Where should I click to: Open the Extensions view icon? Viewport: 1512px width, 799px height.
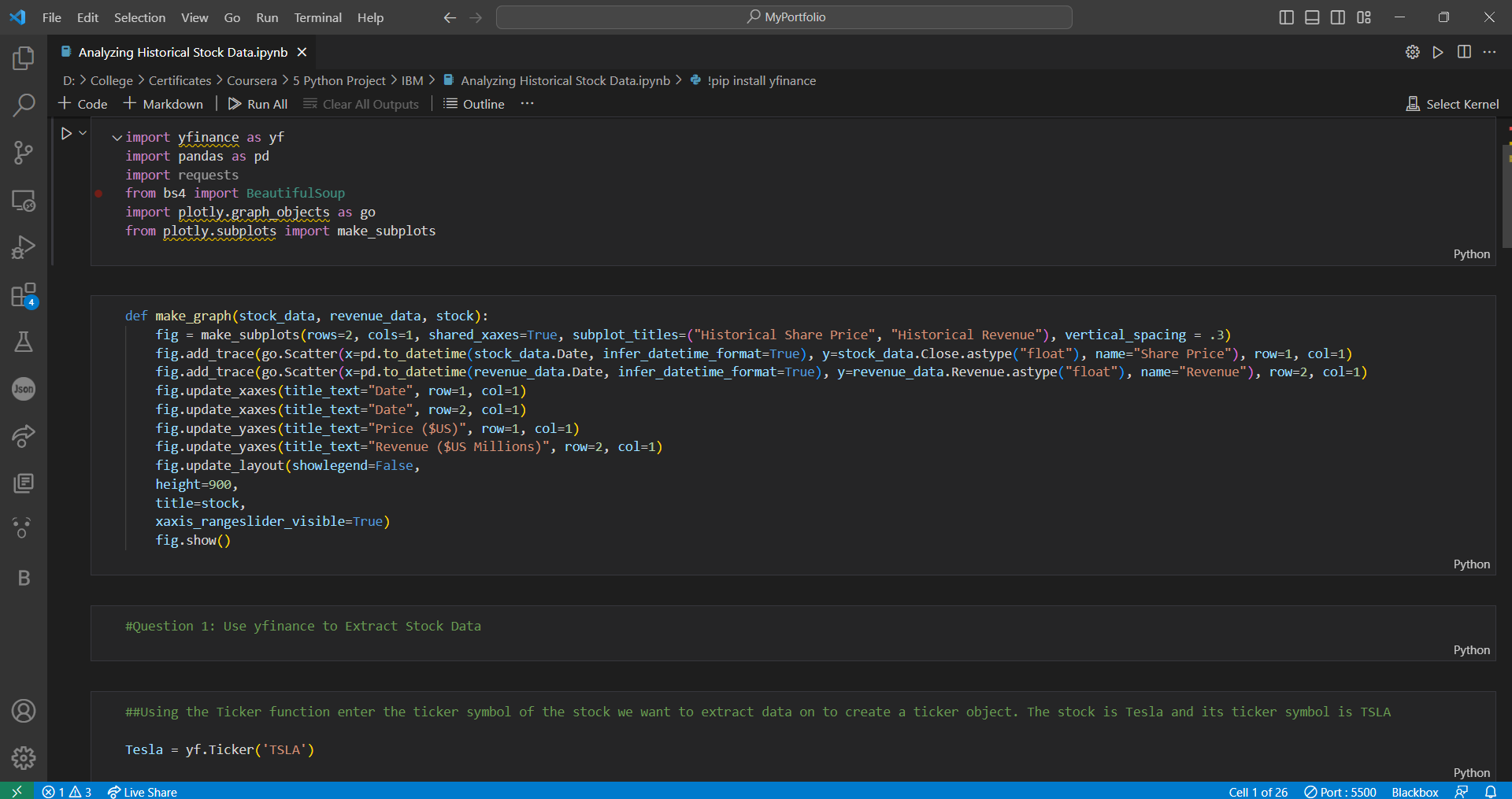[24, 296]
